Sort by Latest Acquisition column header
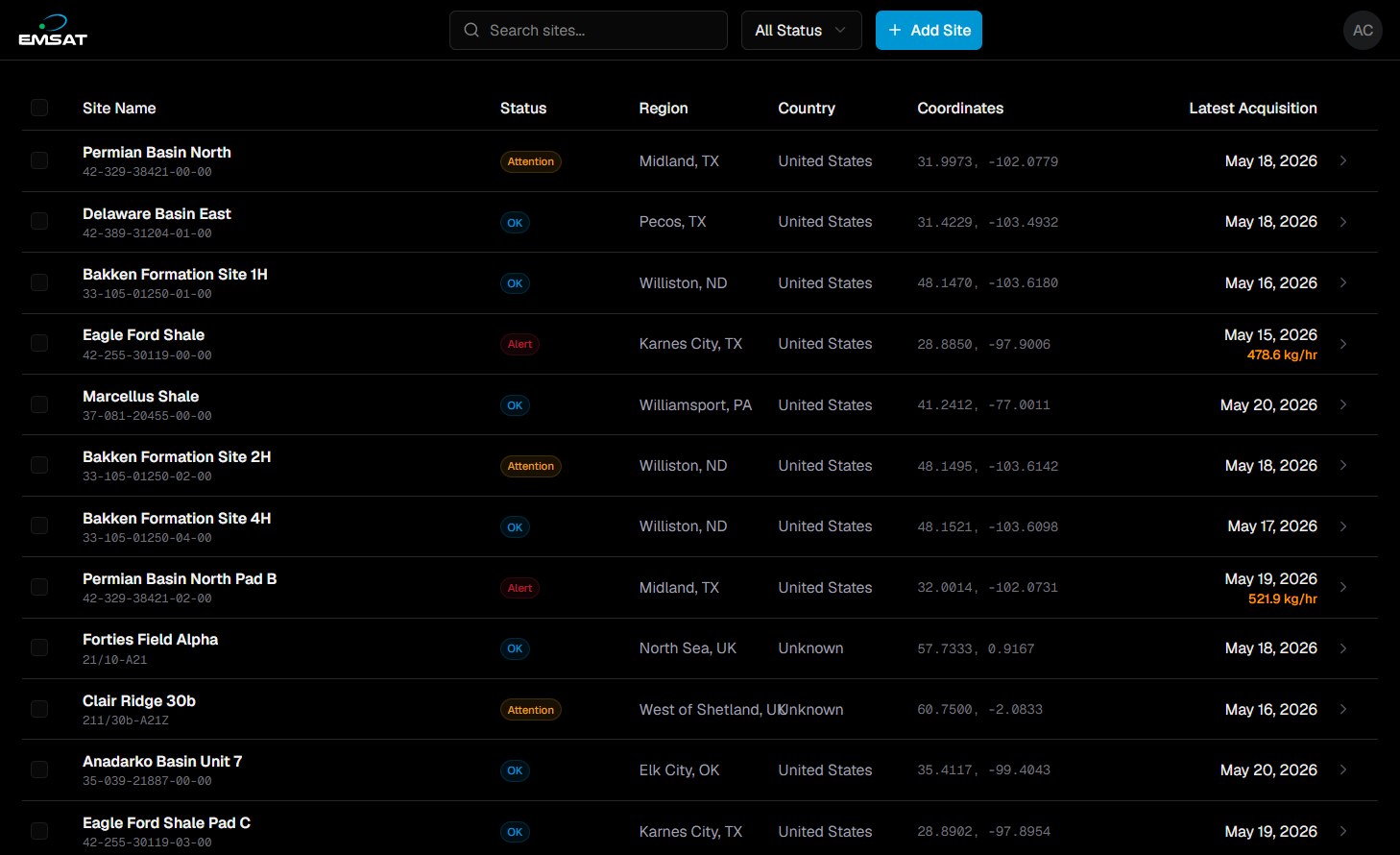Screen dimensions: 1400x855 [x=1252, y=109]
